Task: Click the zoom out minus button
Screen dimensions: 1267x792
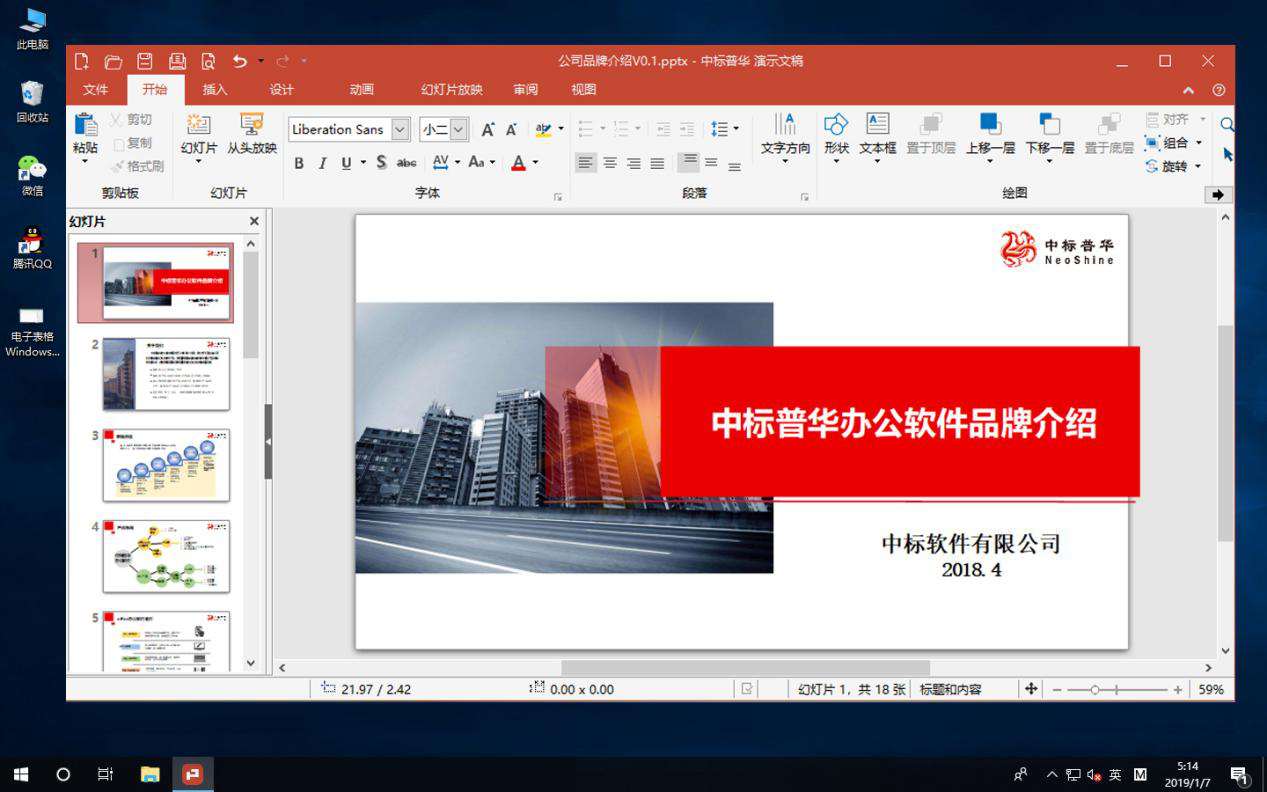Action: coord(1057,690)
